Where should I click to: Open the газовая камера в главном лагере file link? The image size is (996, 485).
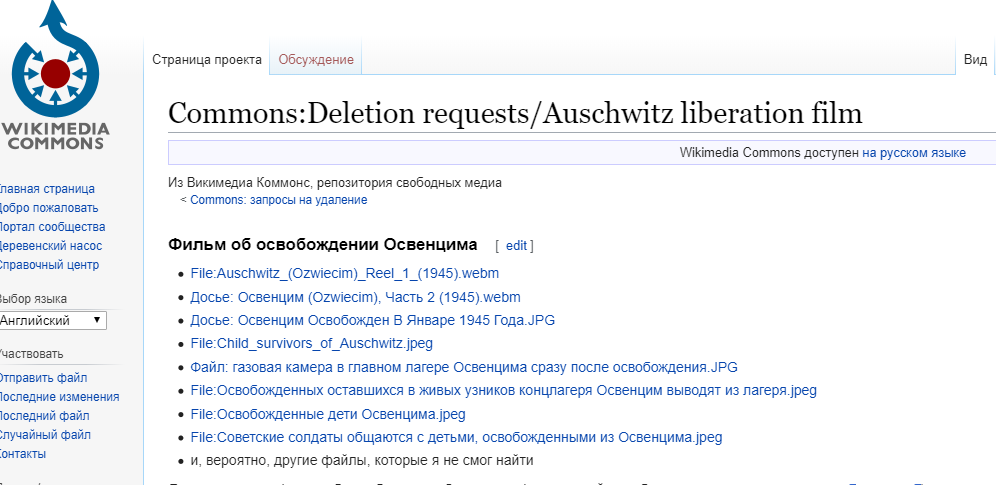click(x=464, y=367)
